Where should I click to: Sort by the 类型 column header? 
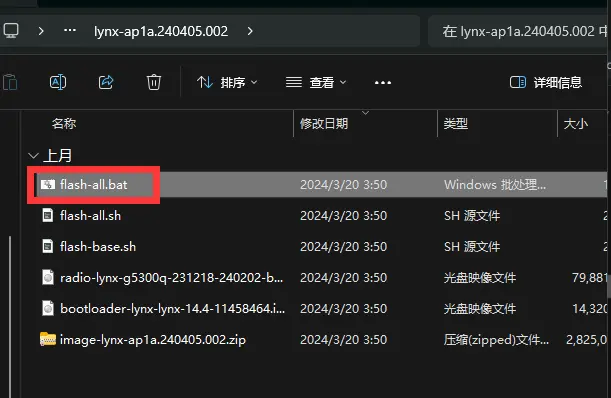pos(456,124)
